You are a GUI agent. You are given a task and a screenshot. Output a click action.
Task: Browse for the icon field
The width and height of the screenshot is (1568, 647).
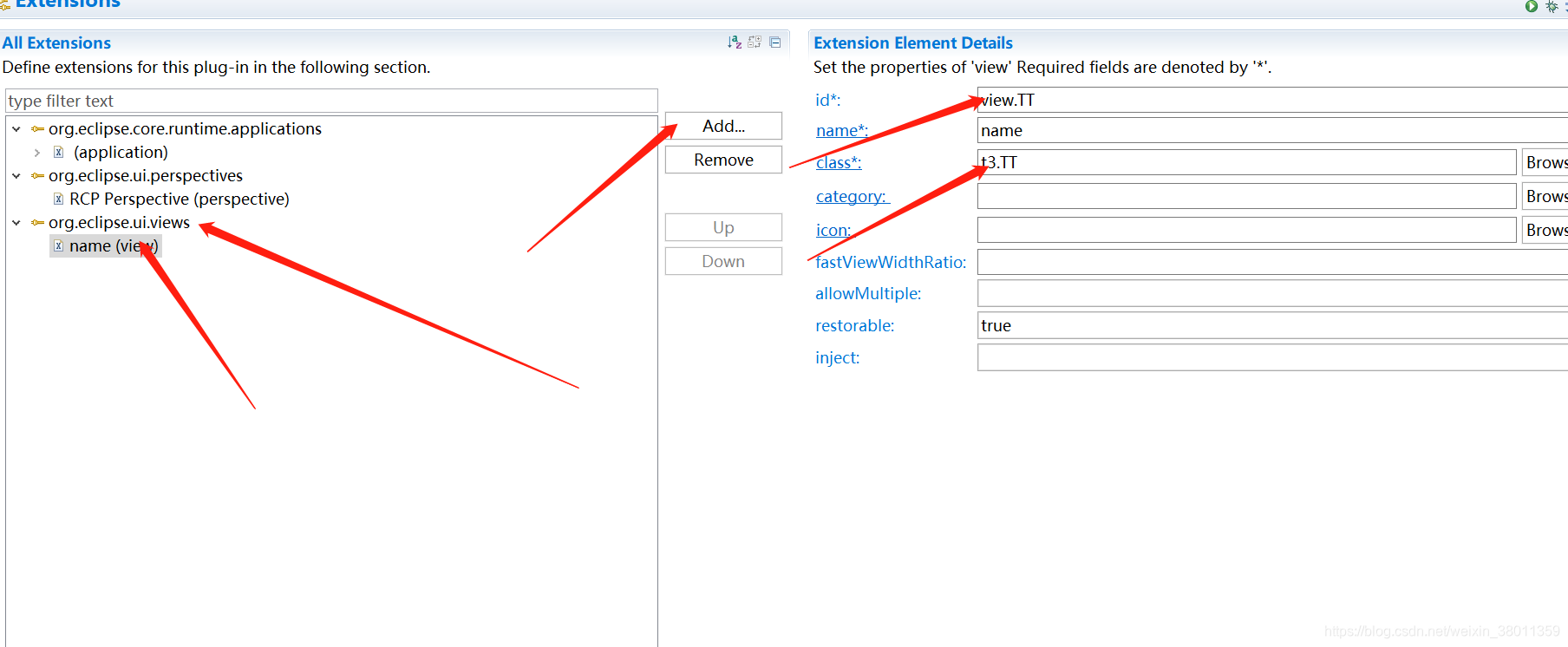pyautogui.click(x=1545, y=230)
